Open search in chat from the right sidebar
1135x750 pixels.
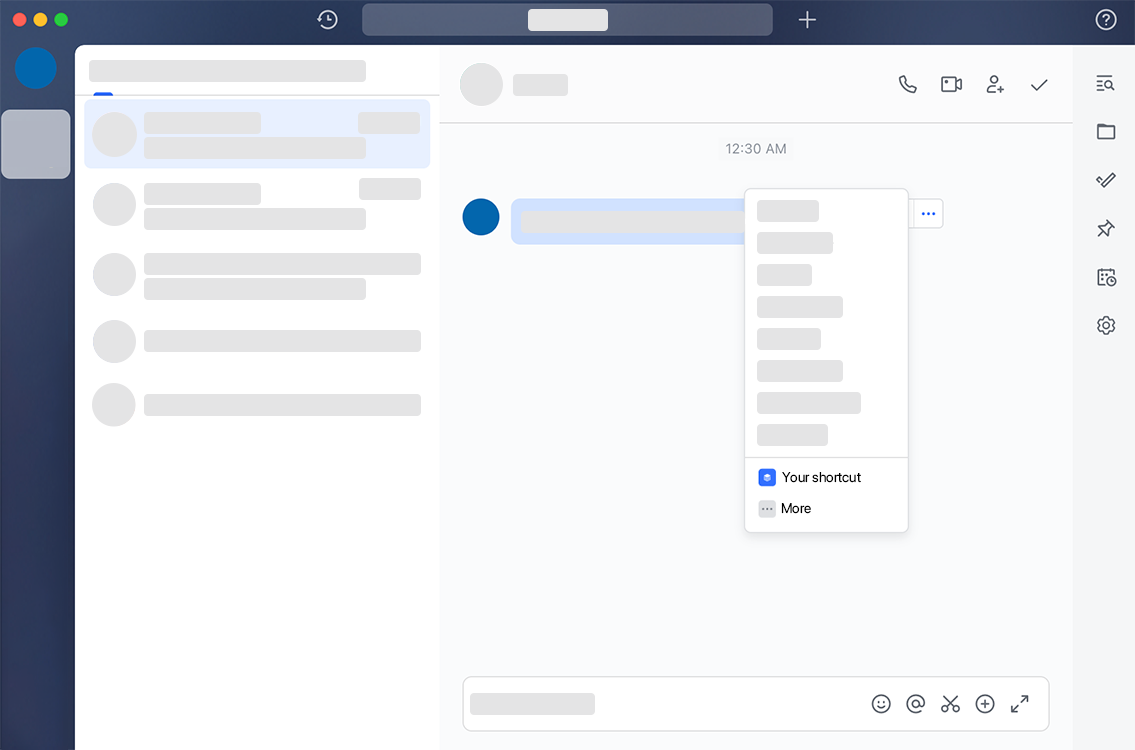1105,83
